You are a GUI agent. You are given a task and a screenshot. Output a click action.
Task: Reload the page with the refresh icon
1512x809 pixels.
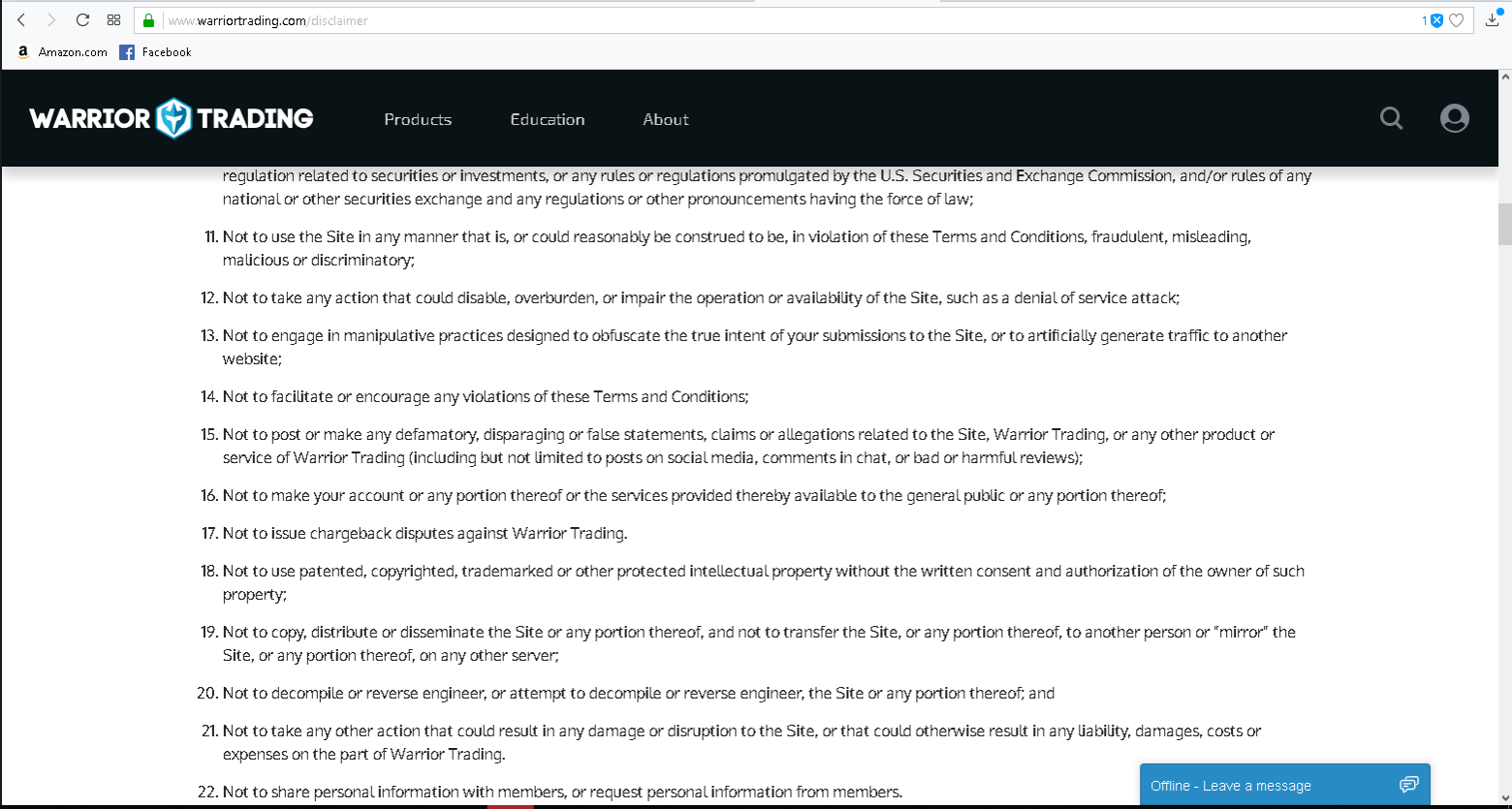point(82,20)
